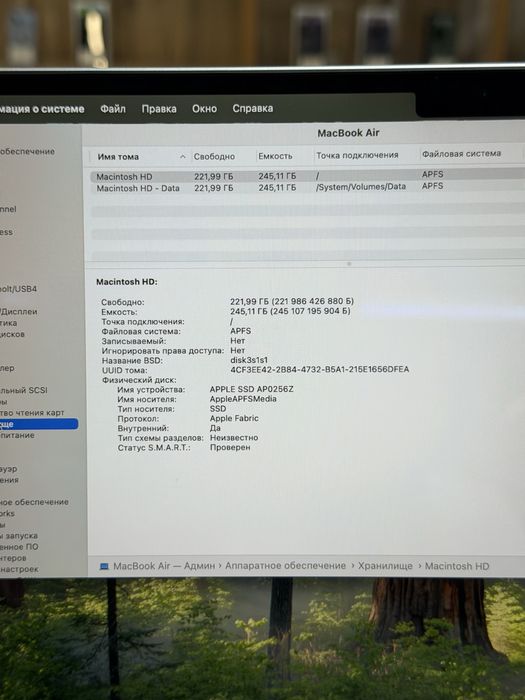Click the MacBook Air computer icon in path bar
Viewport: 525px width, 700px height.
pyautogui.click(x=104, y=567)
